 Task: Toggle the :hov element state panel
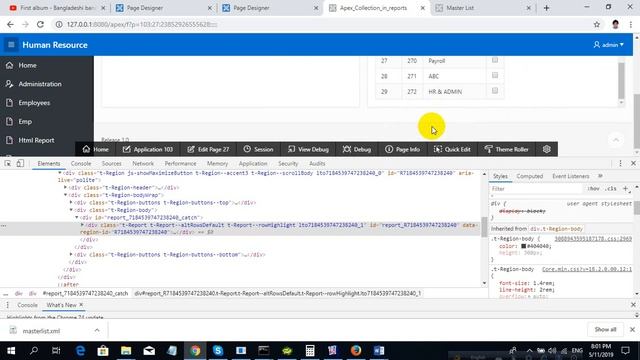(x=593, y=189)
